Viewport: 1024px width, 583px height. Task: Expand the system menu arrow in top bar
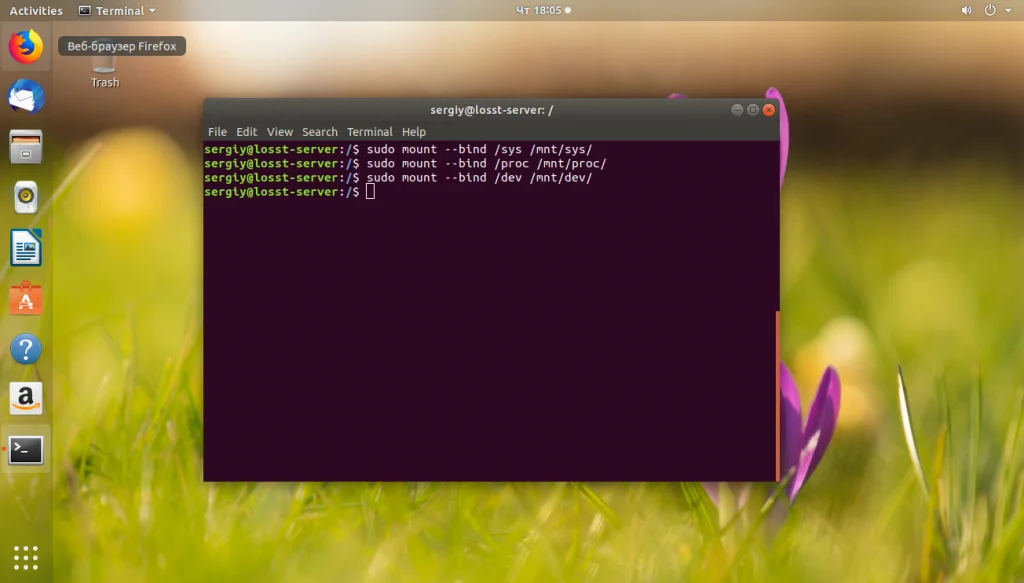pos(1008,10)
